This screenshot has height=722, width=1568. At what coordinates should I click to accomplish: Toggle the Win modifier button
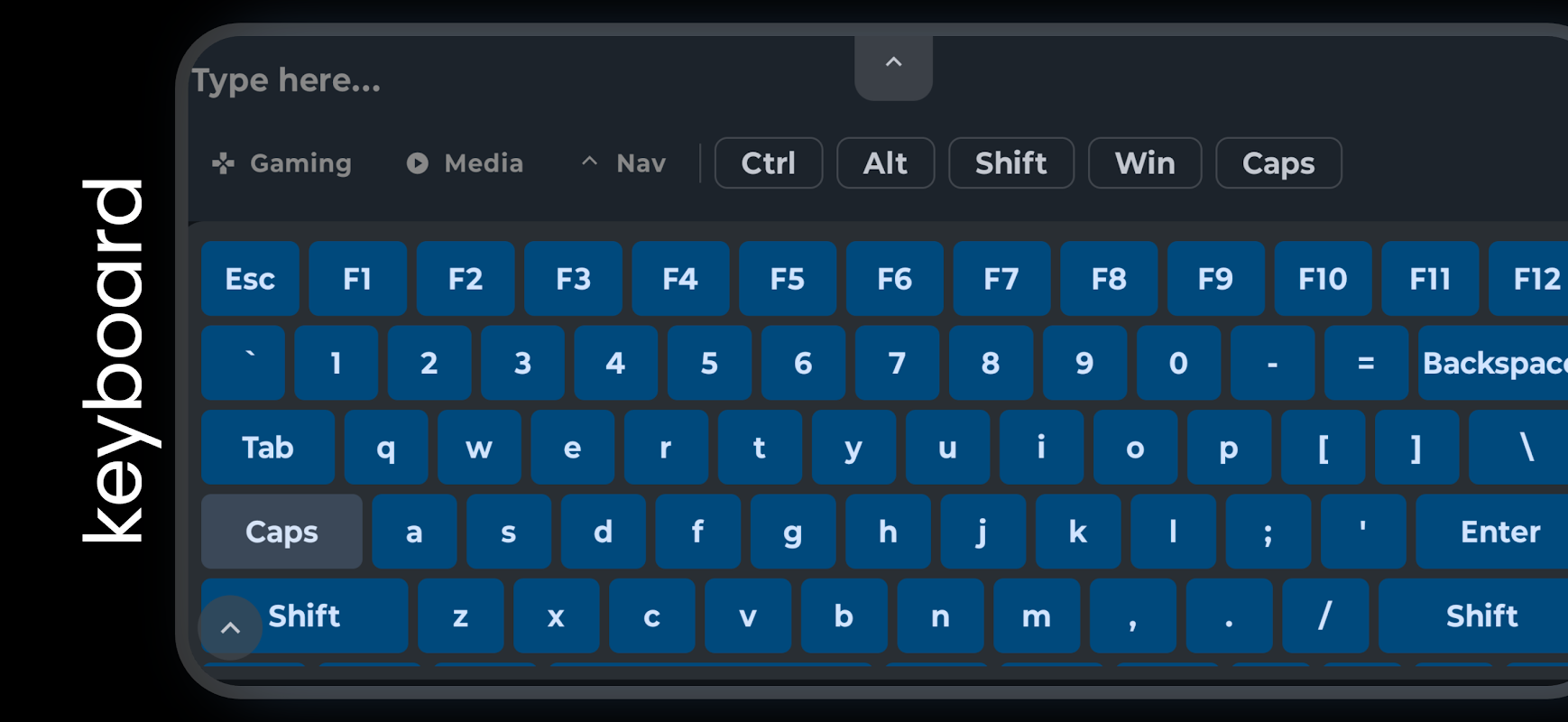pyautogui.click(x=1144, y=163)
